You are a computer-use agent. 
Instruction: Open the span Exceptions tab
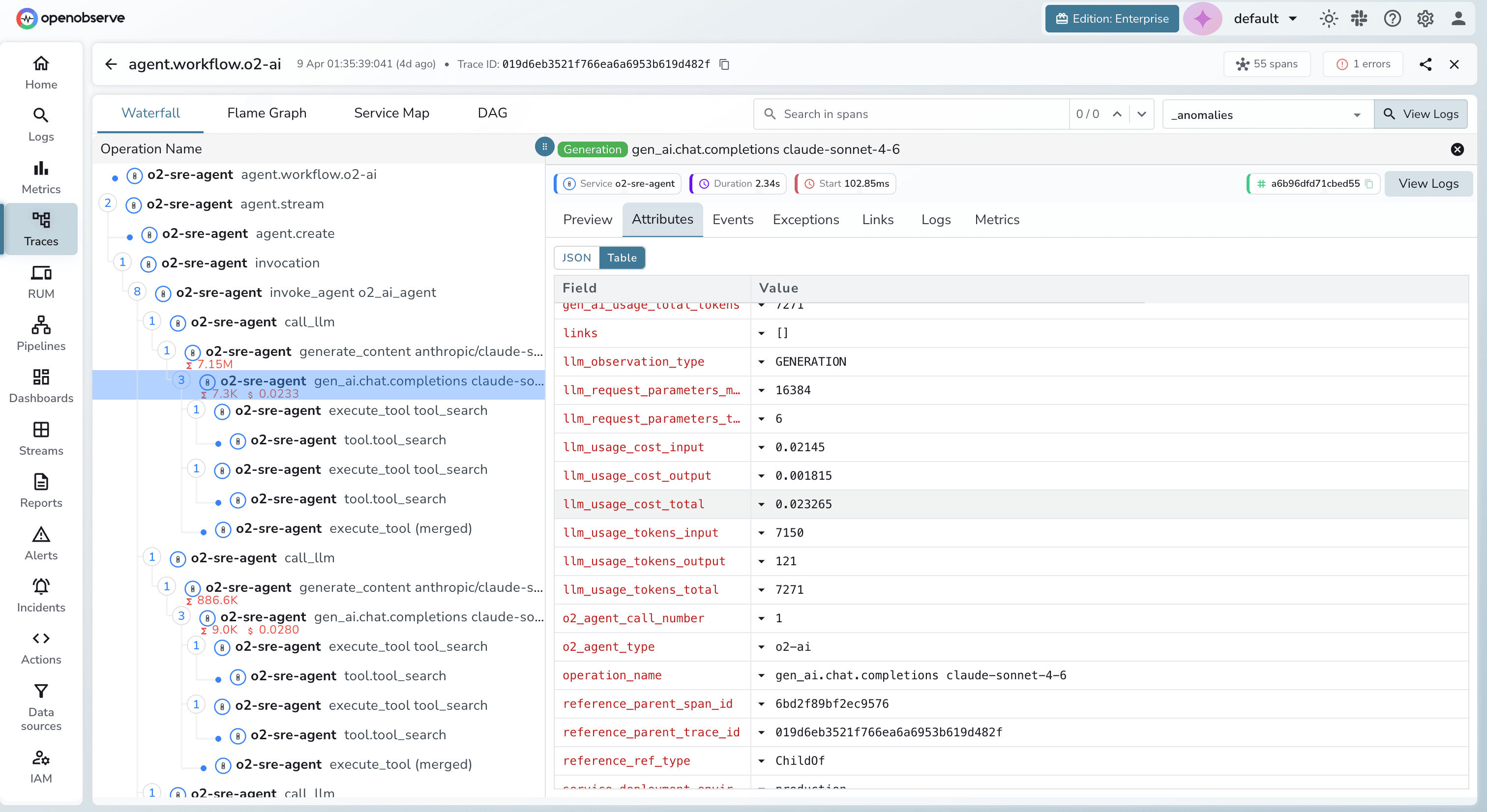tap(806, 220)
